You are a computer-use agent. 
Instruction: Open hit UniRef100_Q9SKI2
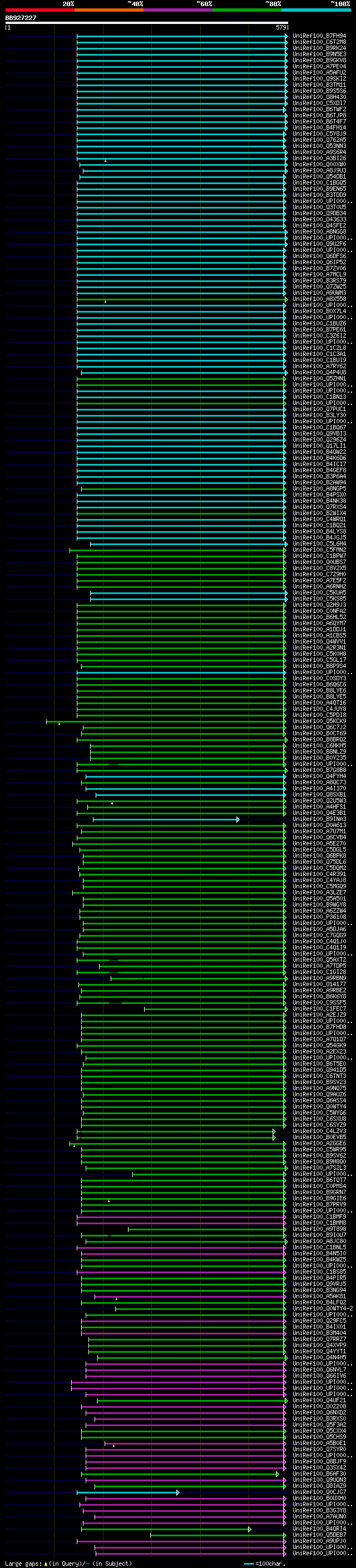tap(319, 78)
